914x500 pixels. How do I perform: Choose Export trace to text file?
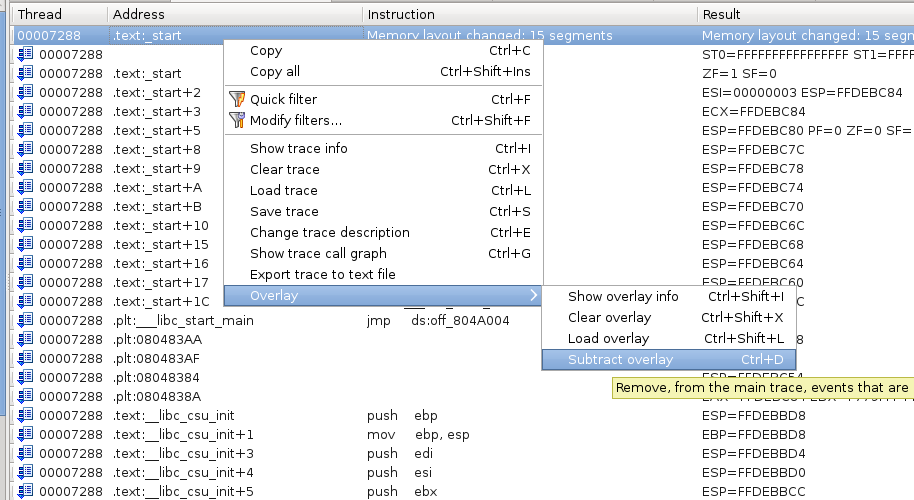click(322, 275)
